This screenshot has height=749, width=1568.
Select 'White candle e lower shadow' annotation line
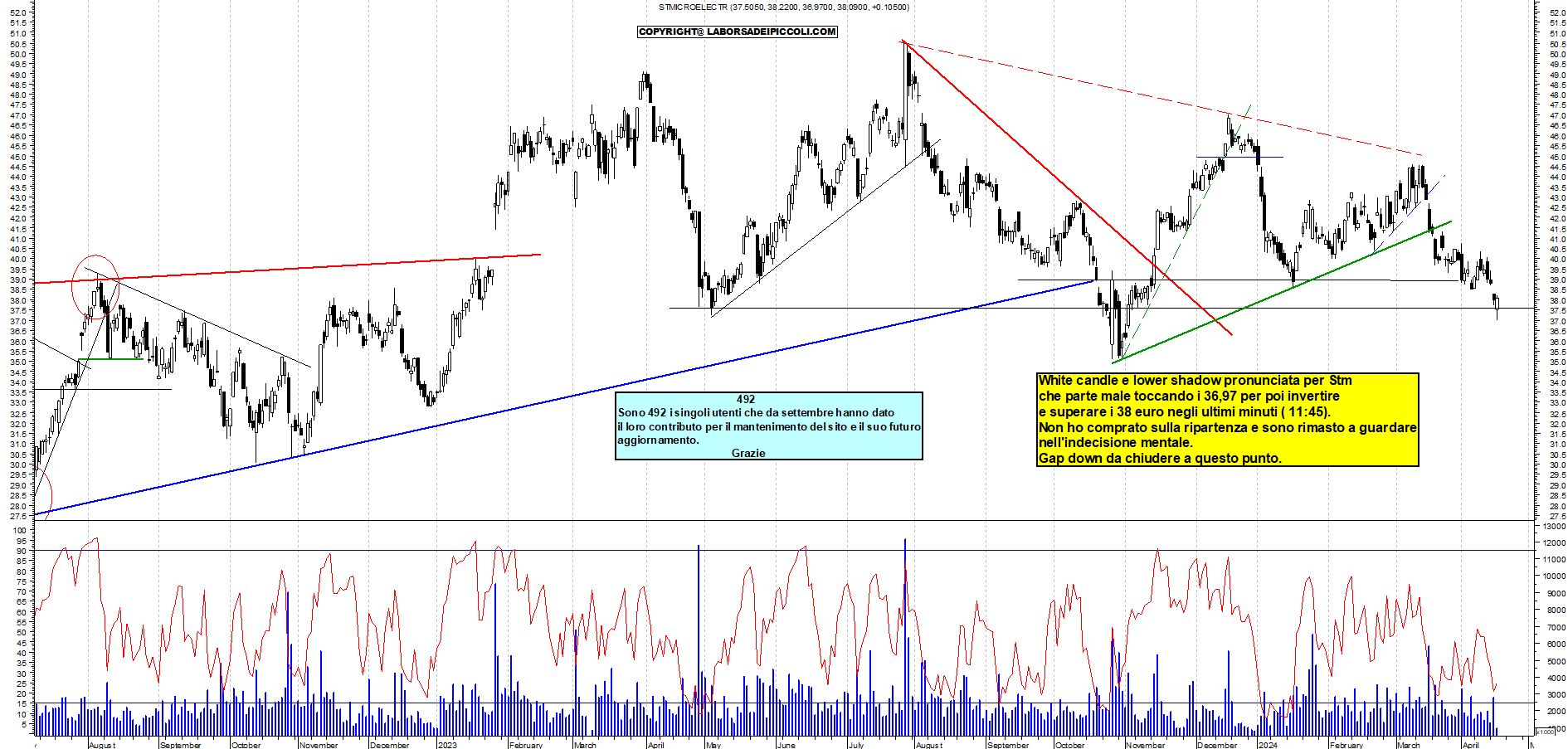[1195, 381]
